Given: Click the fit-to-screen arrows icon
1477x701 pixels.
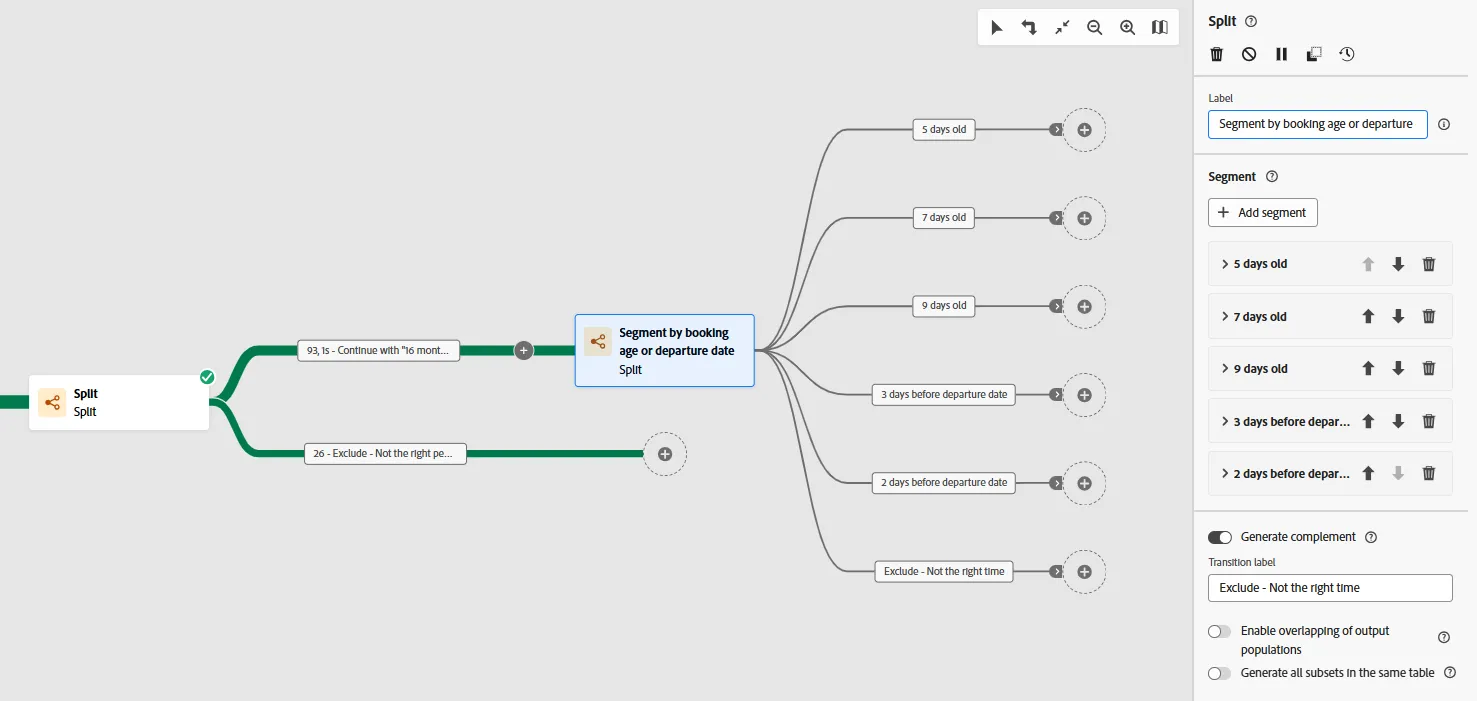Looking at the screenshot, I should point(1062,28).
